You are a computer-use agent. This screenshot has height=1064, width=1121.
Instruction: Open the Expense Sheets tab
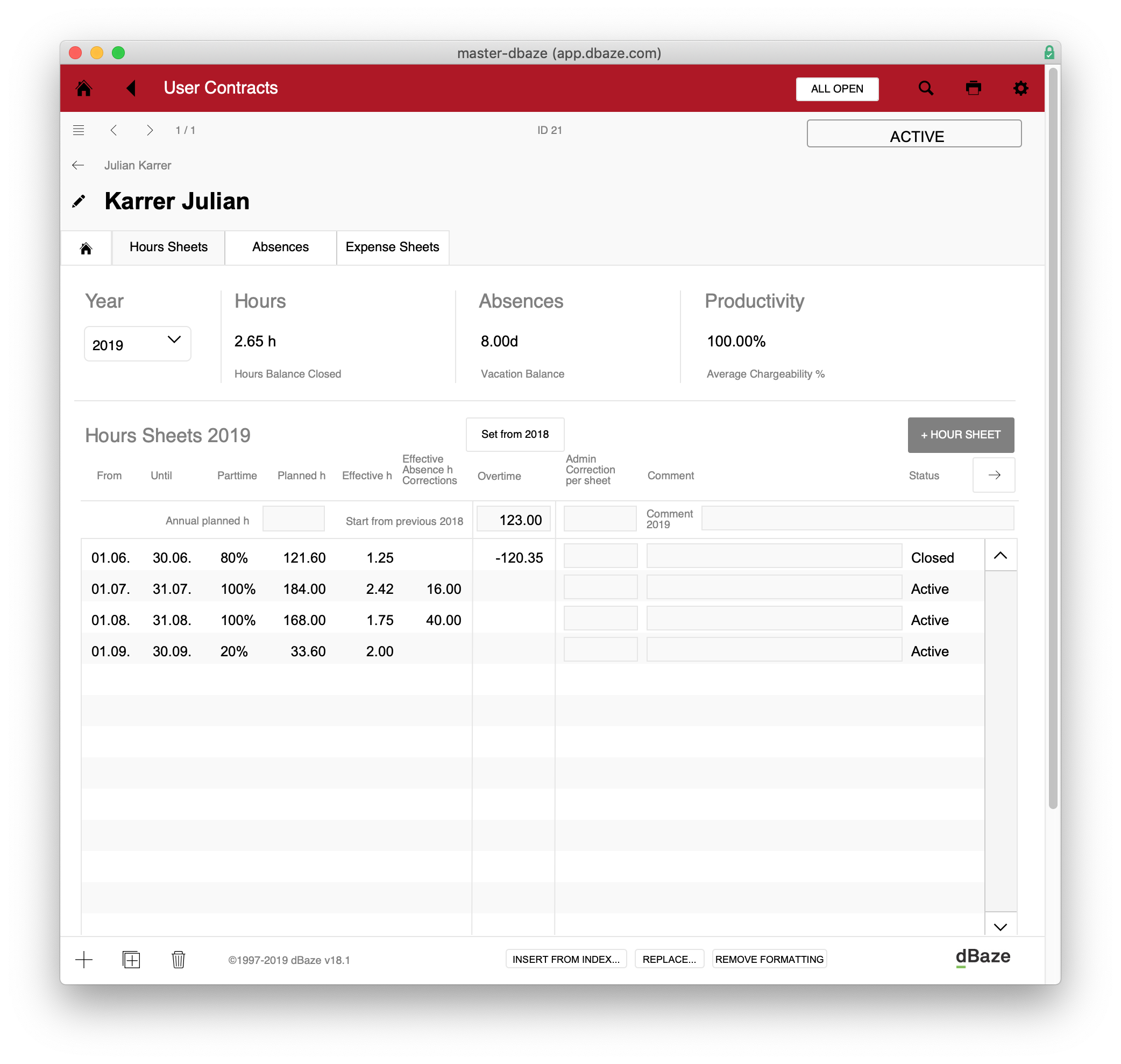(x=392, y=247)
